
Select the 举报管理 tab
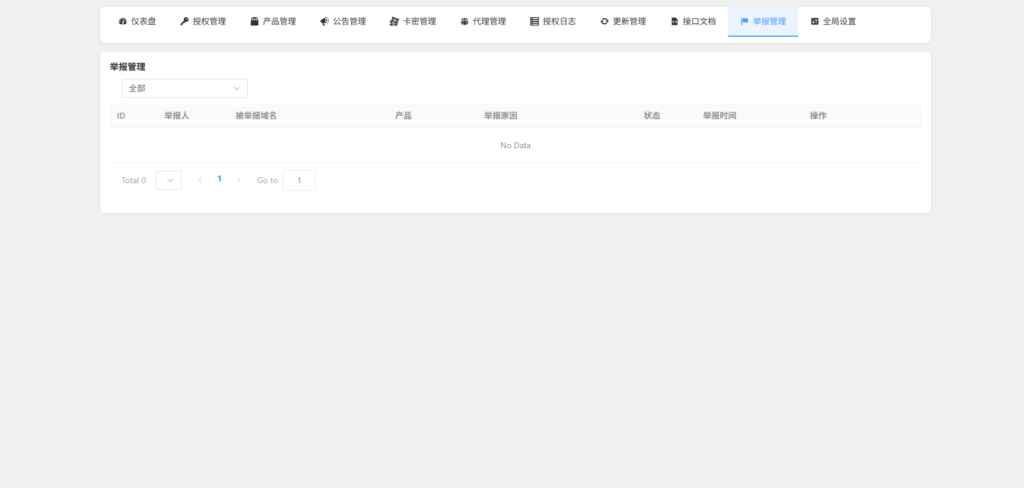pos(763,21)
